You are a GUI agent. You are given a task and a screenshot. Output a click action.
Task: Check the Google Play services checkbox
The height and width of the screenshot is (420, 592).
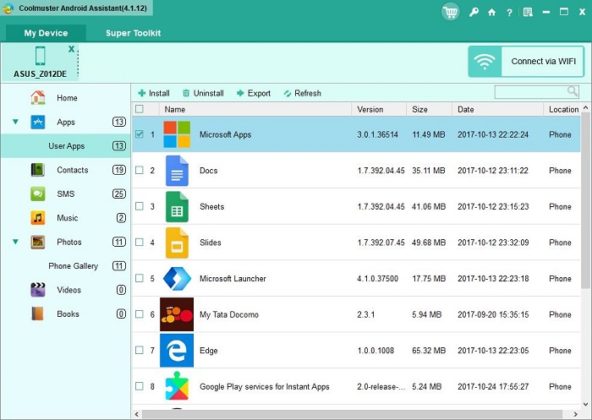[x=139, y=386]
